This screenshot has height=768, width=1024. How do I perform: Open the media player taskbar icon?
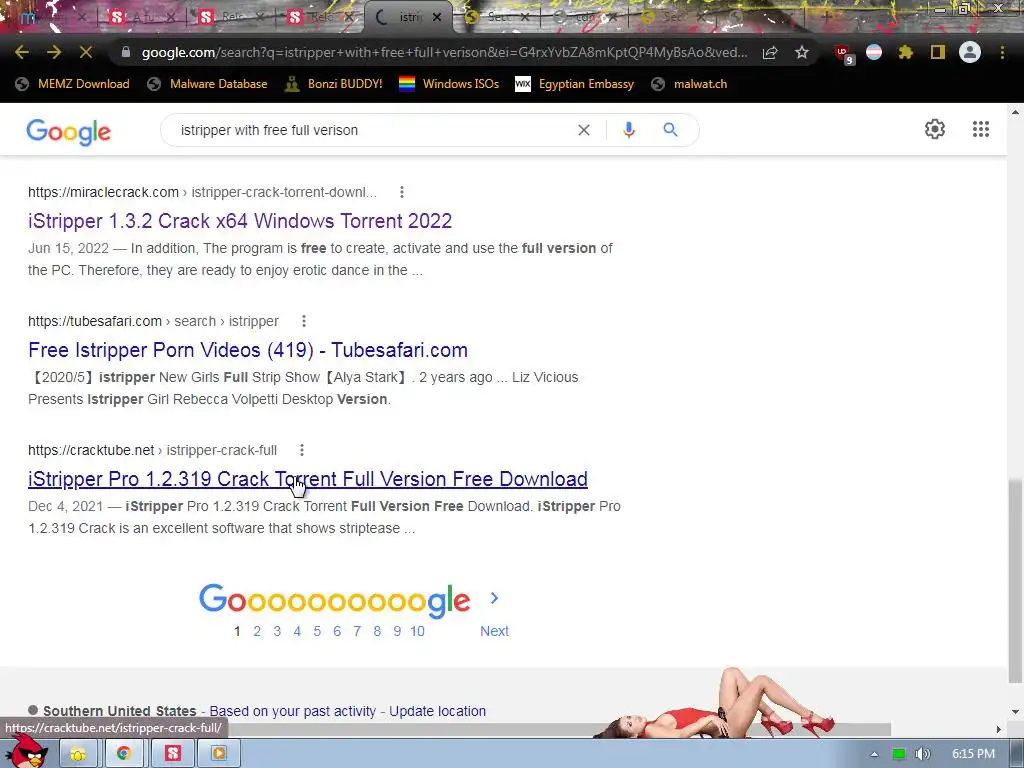tap(219, 753)
